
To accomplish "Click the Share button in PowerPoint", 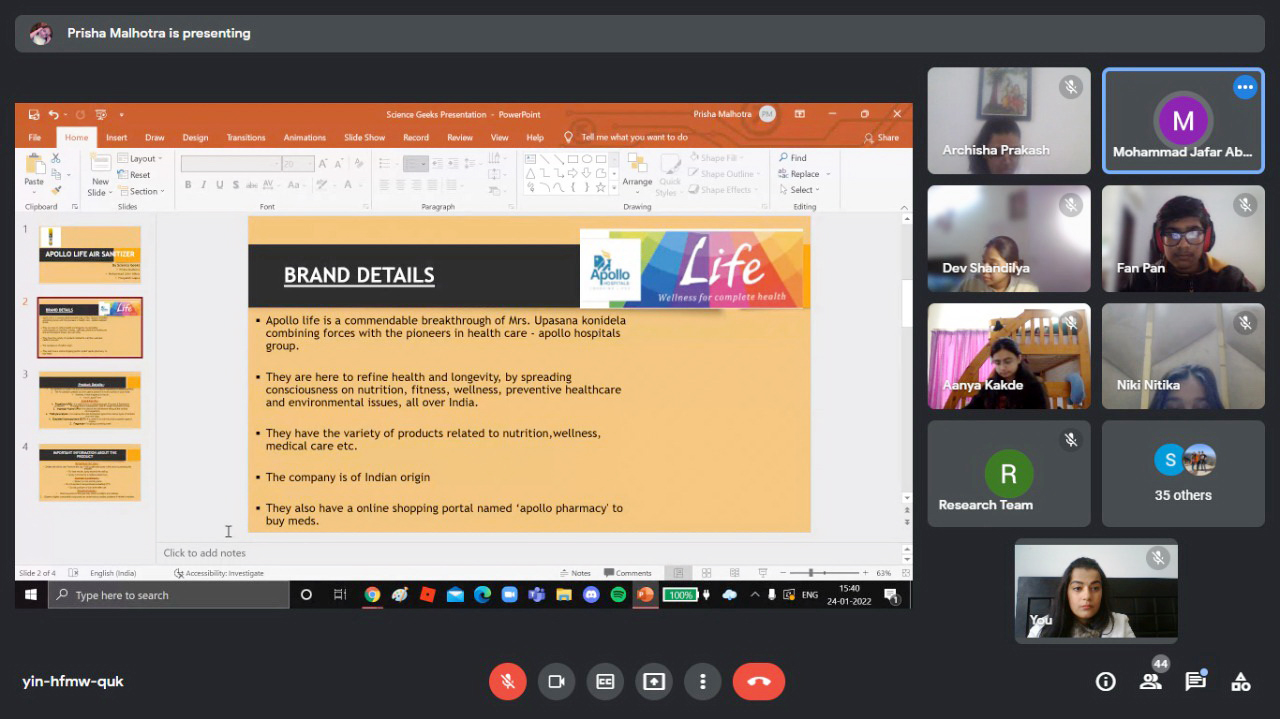I will [882, 137].
